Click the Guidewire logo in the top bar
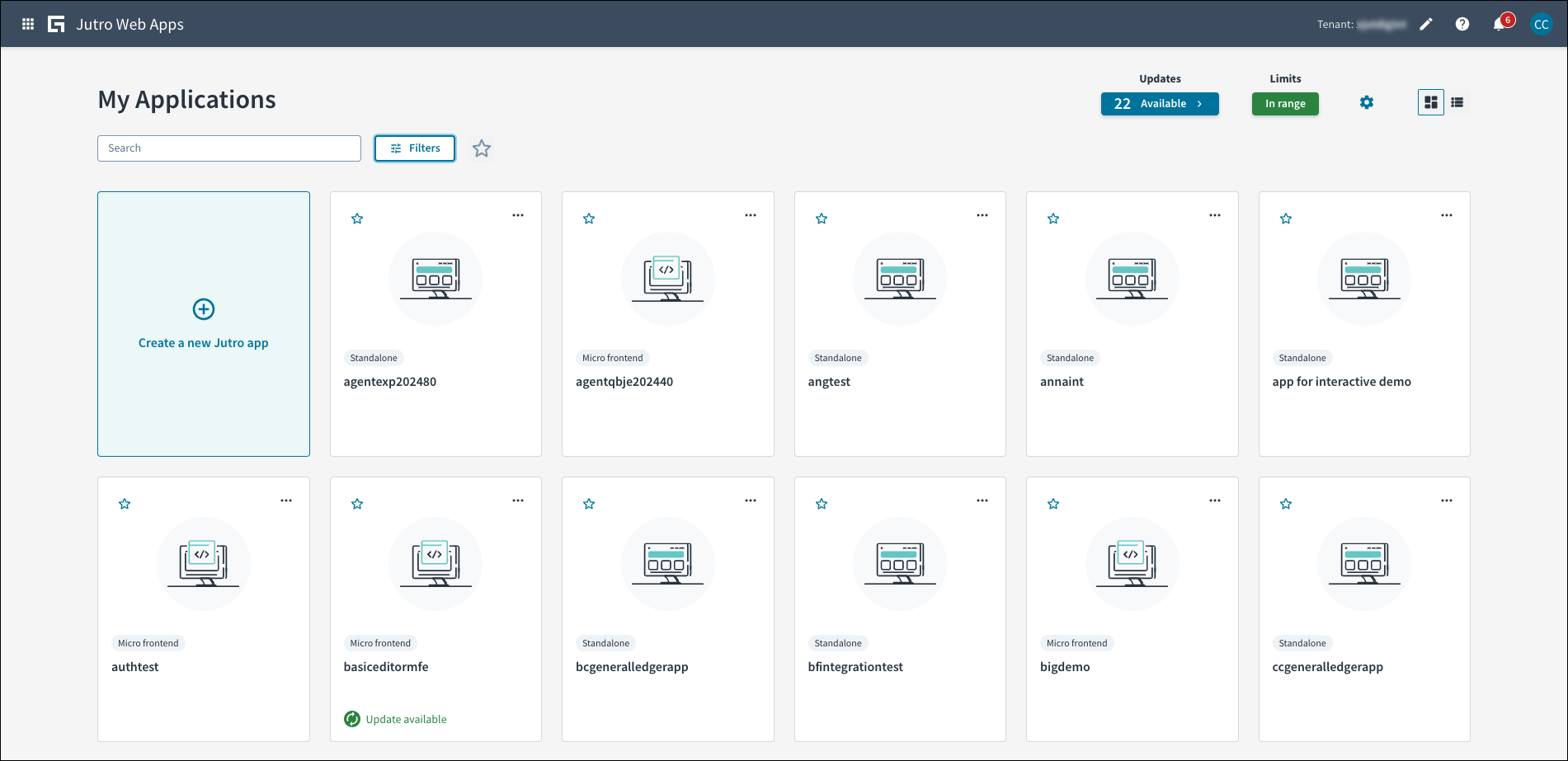The image size is (1568, 761). click(56, 23)
